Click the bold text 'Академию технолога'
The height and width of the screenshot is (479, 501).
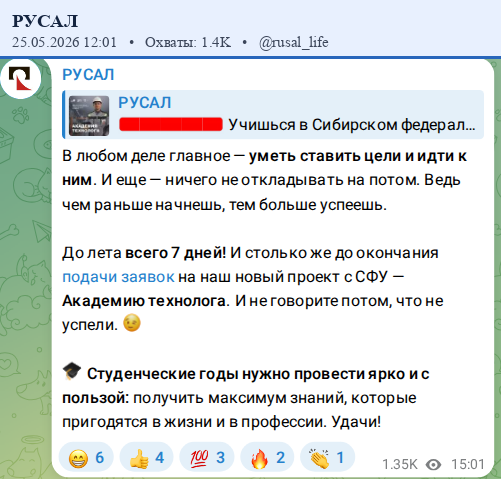click(x=144, y=301)
